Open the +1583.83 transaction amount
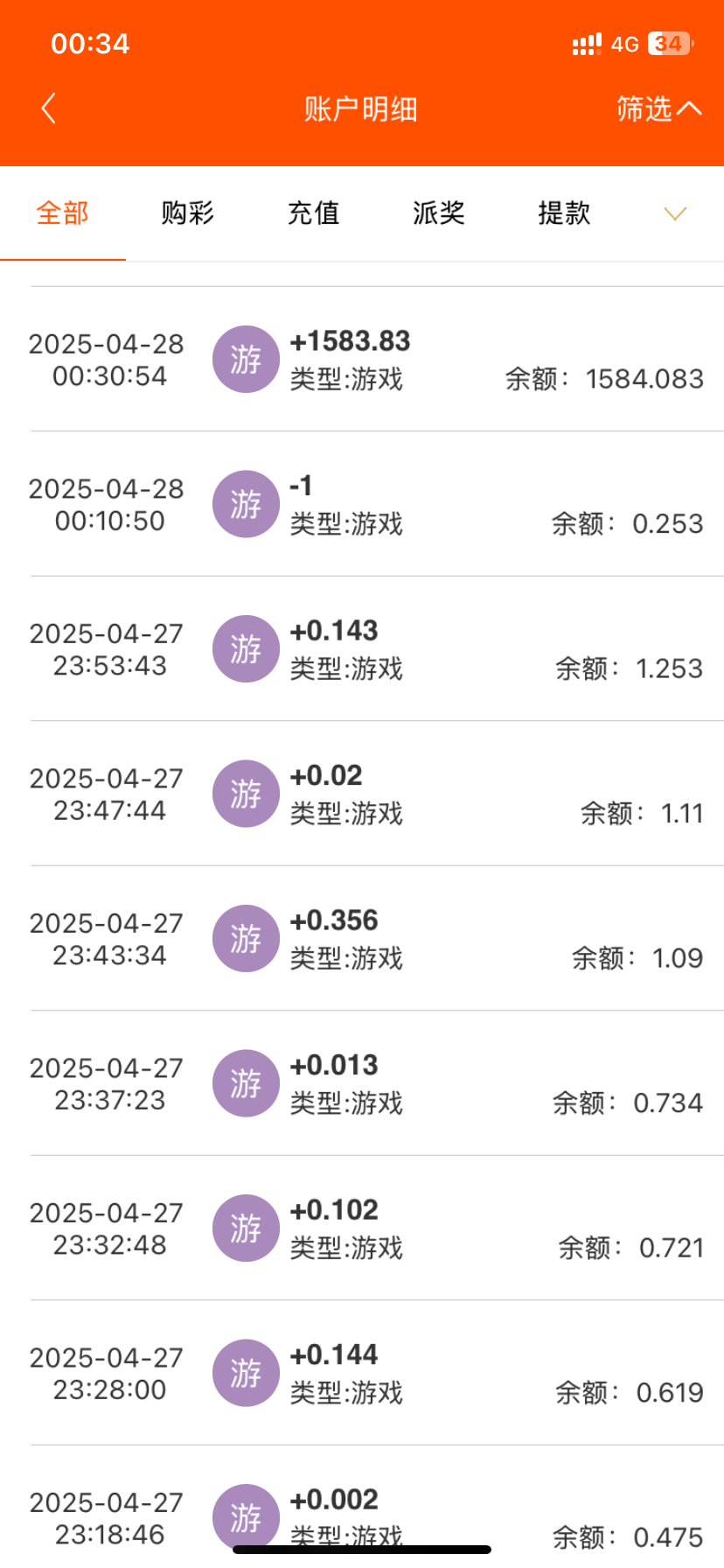 (x=350, y=341)
